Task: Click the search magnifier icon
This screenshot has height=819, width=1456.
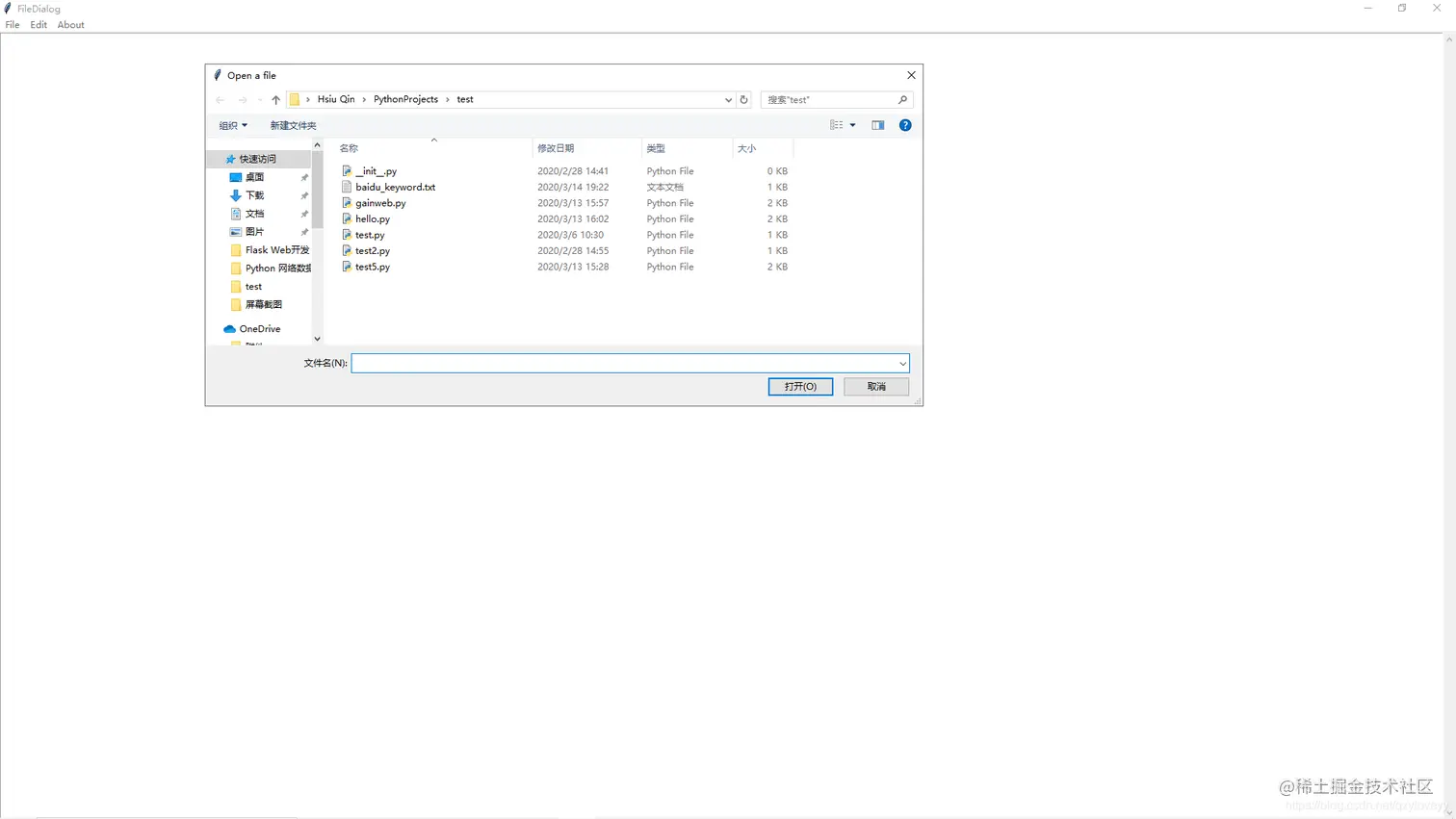Action: 902,100
